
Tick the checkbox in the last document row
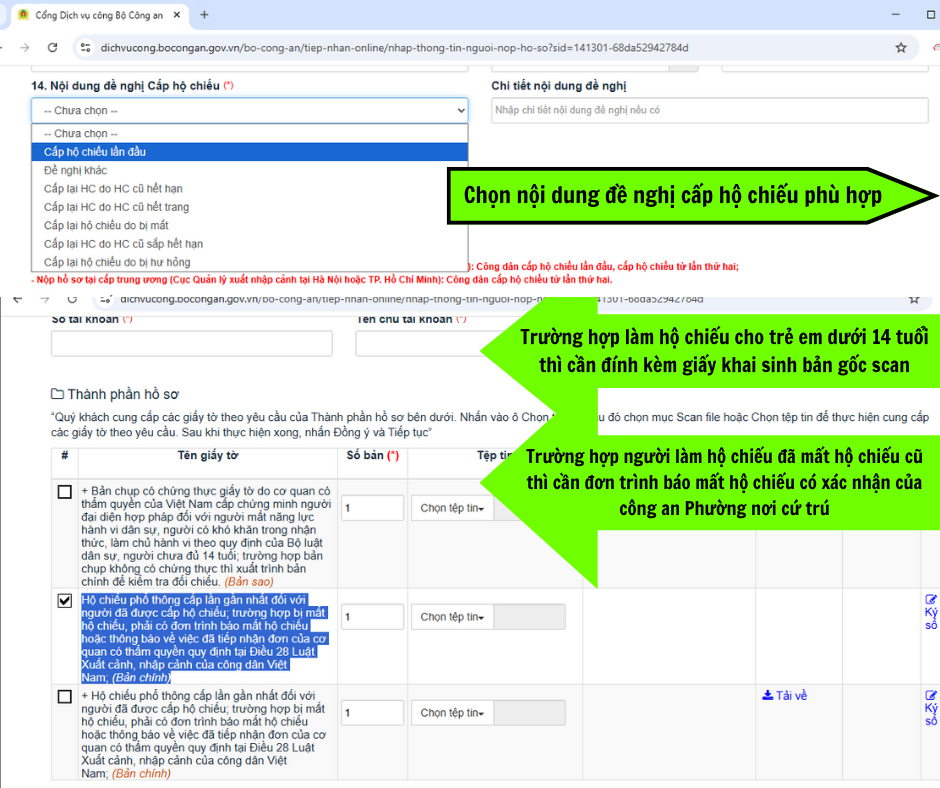65,697
